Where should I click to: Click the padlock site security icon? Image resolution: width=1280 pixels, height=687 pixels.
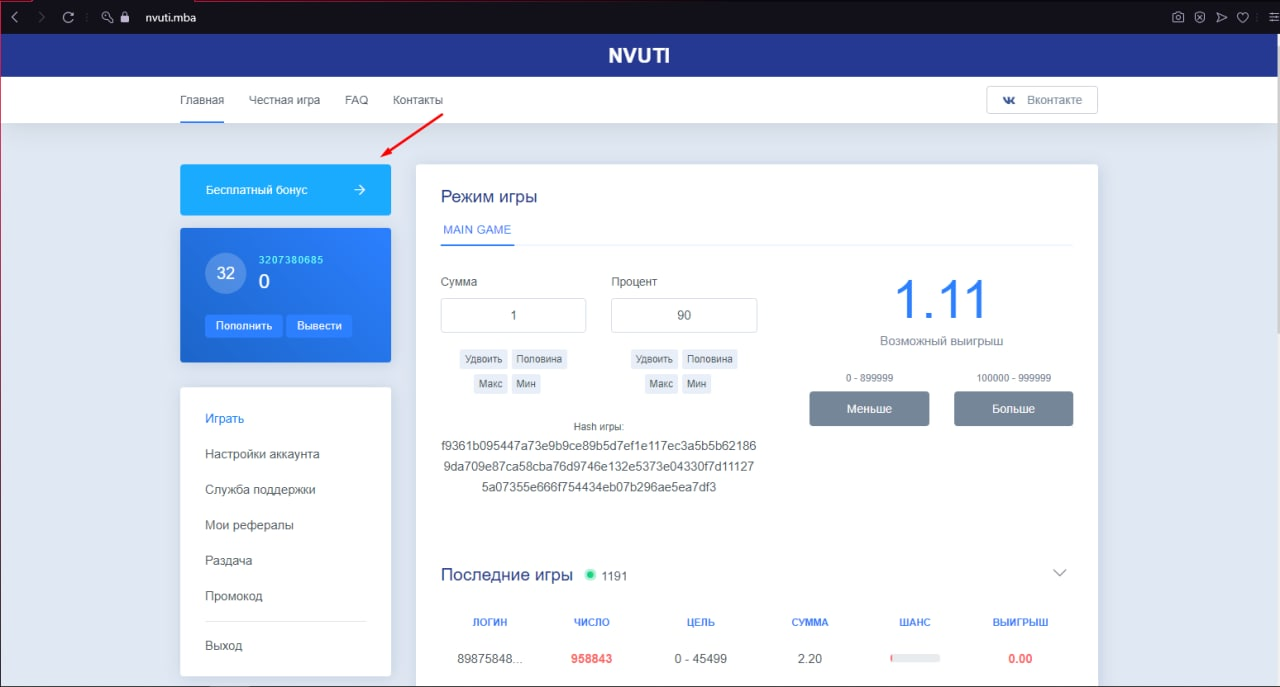point(125,17)
